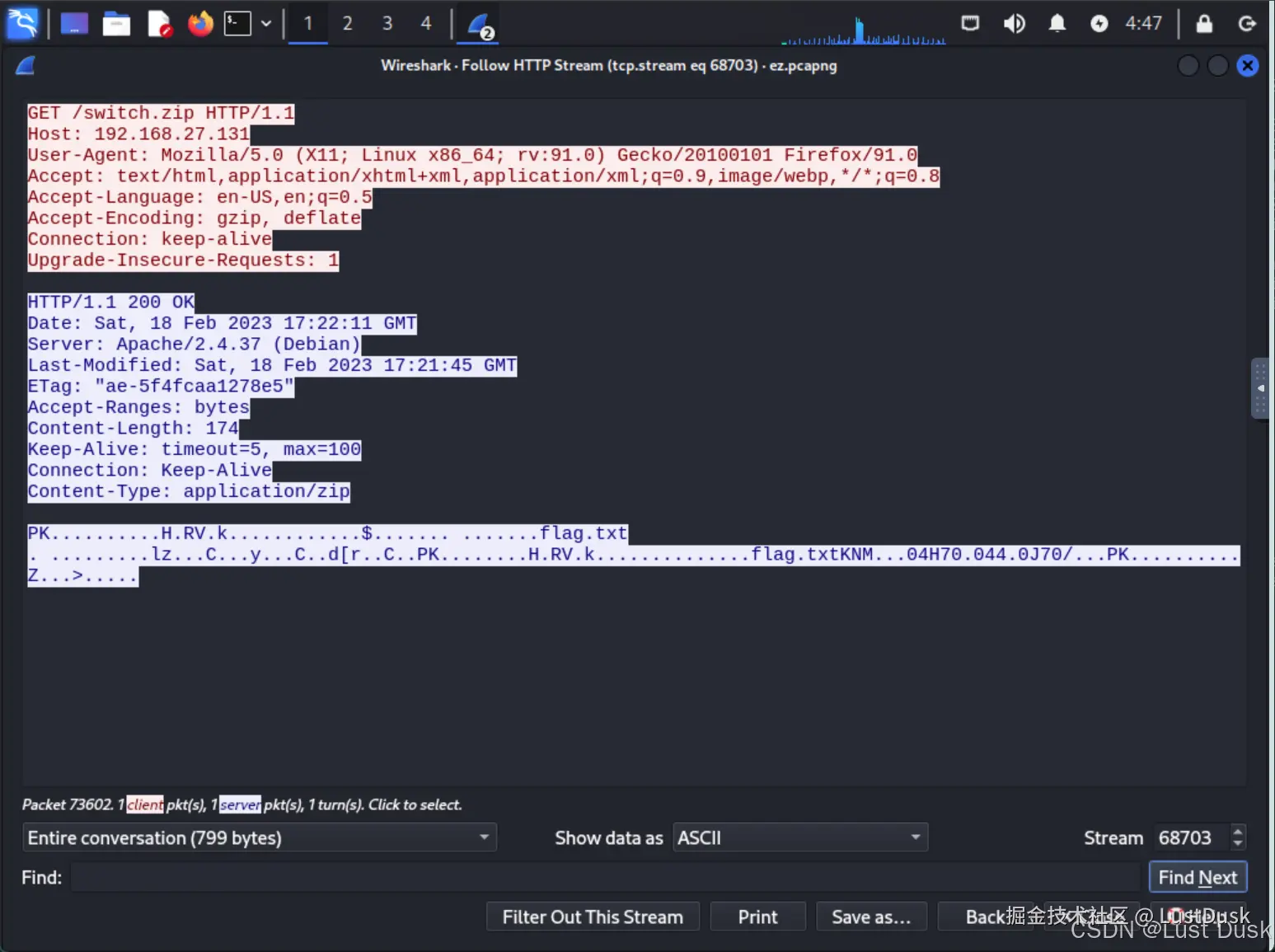
Task: Click the Stream number field showing 68703
Action: coord(1191,838)
